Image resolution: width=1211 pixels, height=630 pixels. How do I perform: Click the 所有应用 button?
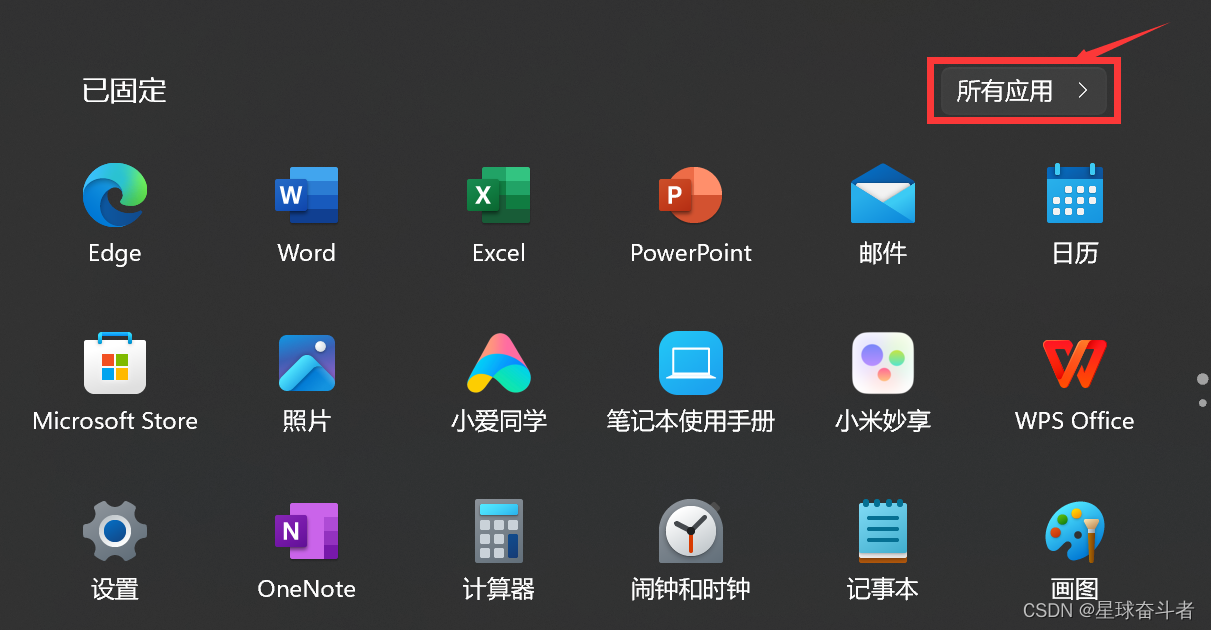1024,91
